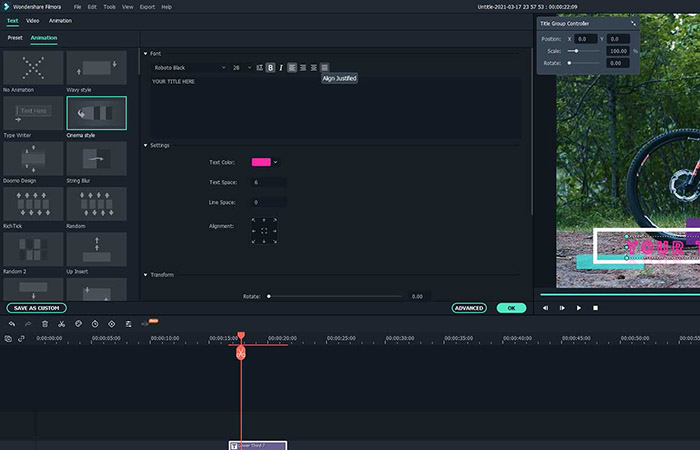Open the Export menu
Screen dimensions: 700x450
tap(147, 7)
